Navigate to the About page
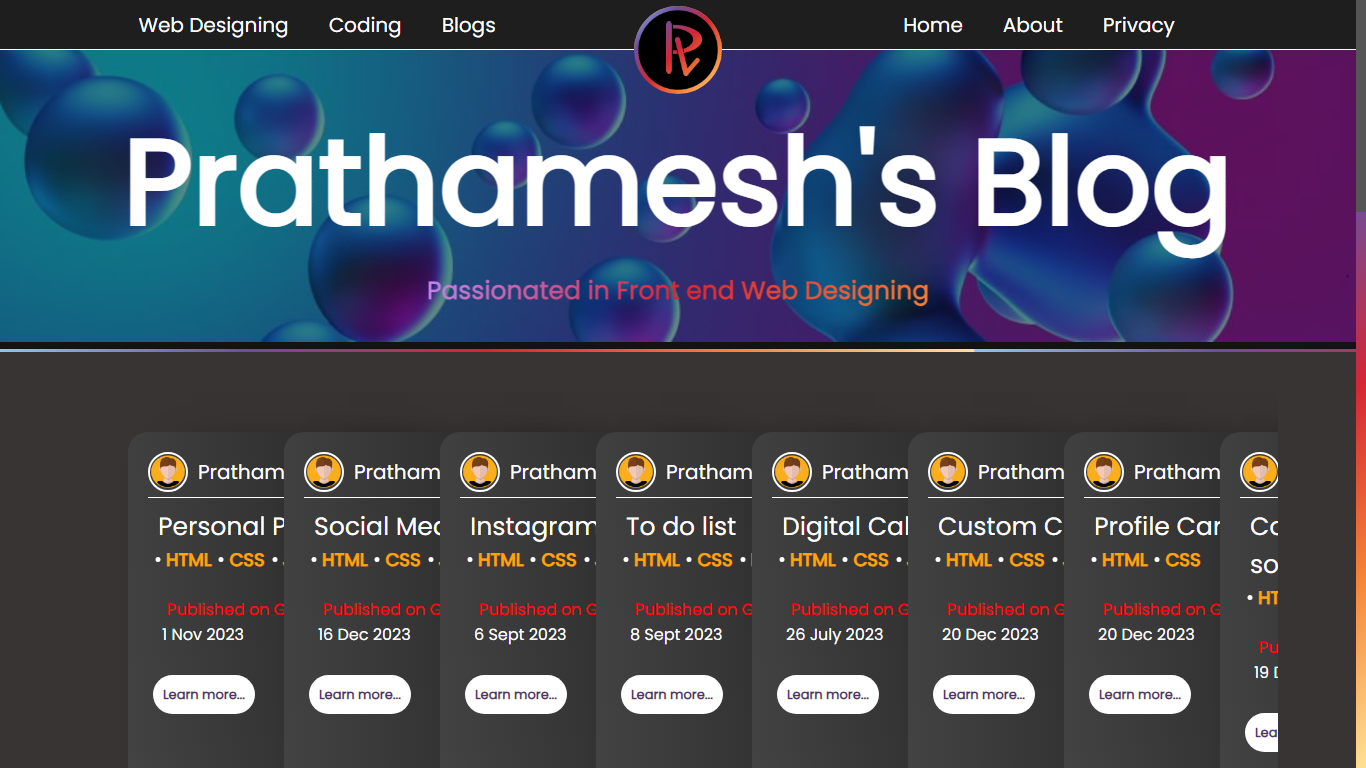1366x768 pixels. 1032,25
